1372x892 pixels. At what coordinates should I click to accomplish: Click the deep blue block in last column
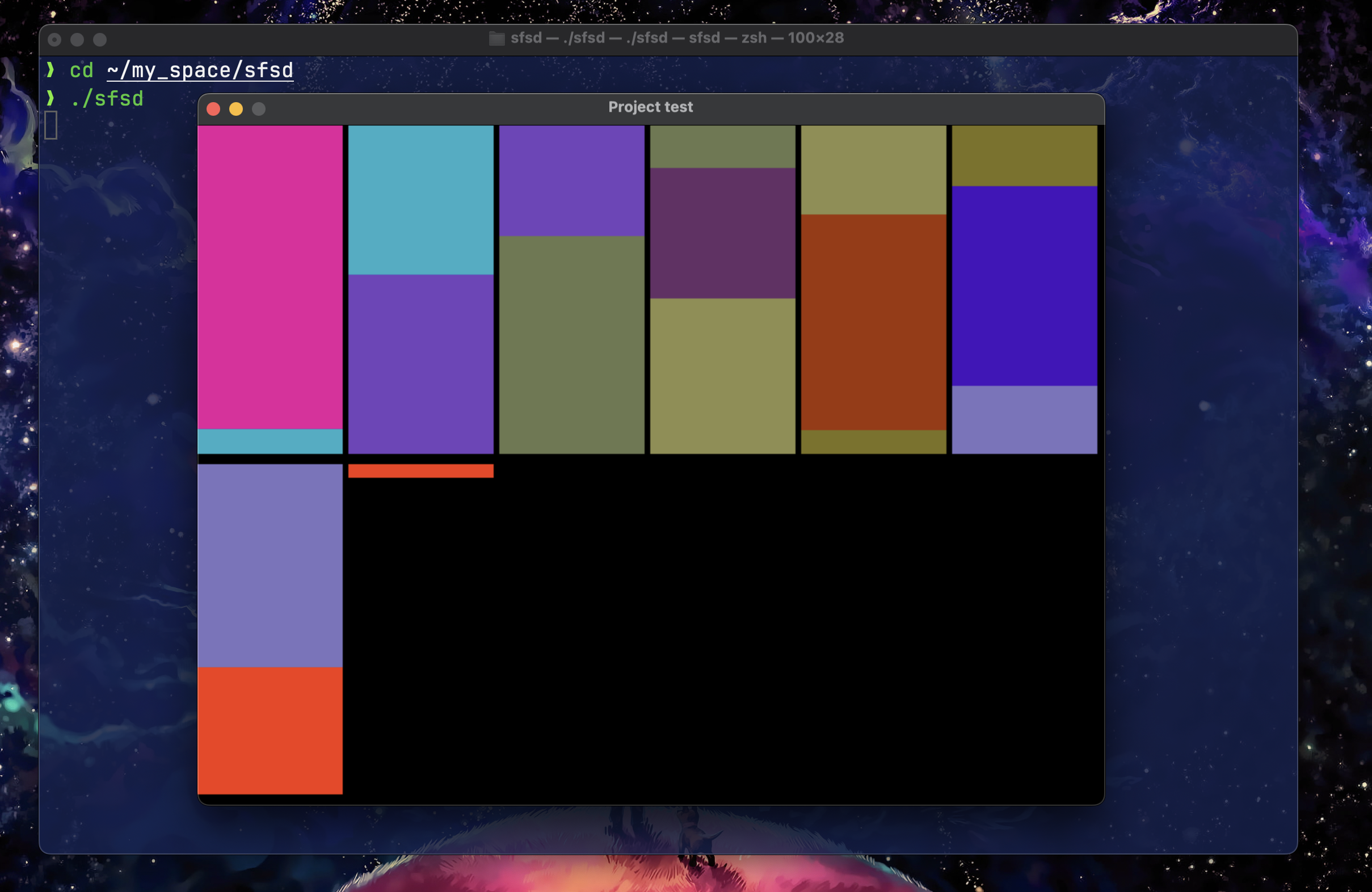point(1024,285)
